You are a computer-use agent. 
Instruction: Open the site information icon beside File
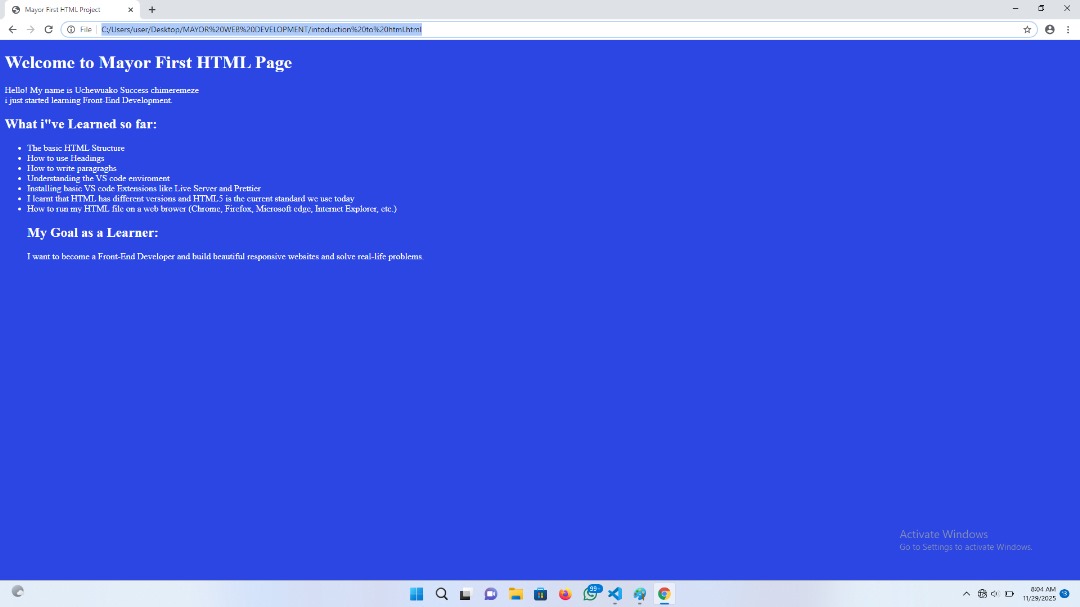coord(71,30)
